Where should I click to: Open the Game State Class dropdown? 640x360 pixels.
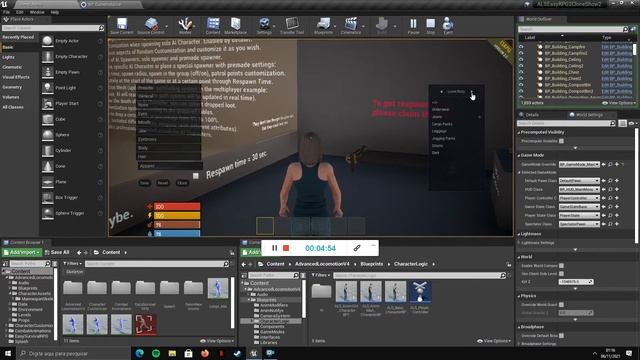(579, 207)
